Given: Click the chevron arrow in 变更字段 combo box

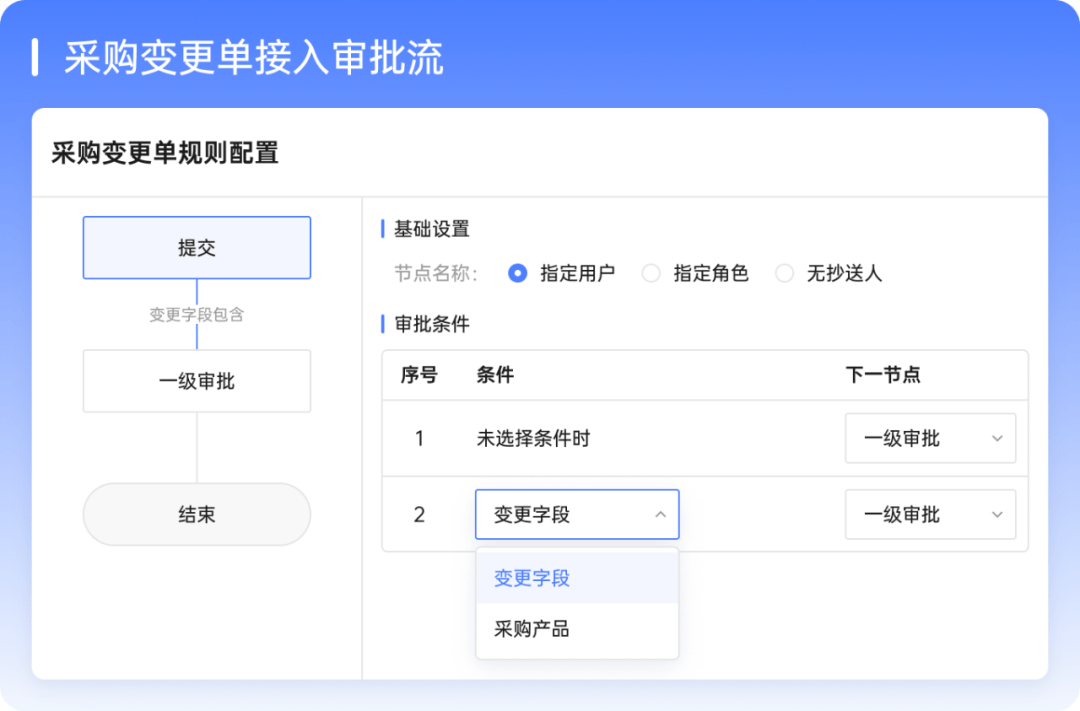Looking at the screenshot, I should (x=660, y=515).
